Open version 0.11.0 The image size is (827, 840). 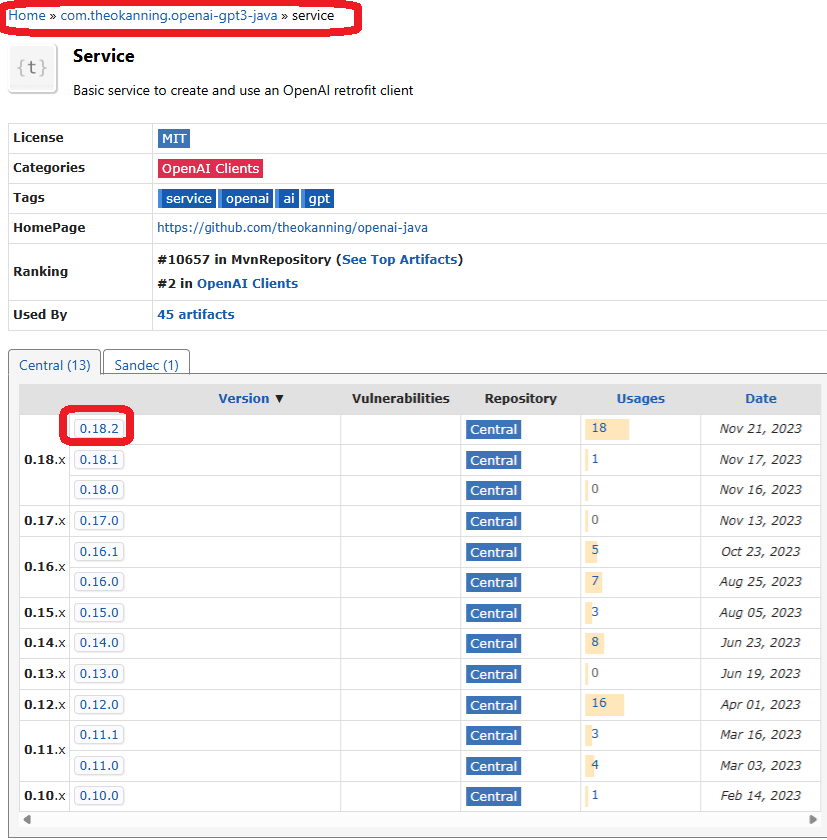pos(99,766)
